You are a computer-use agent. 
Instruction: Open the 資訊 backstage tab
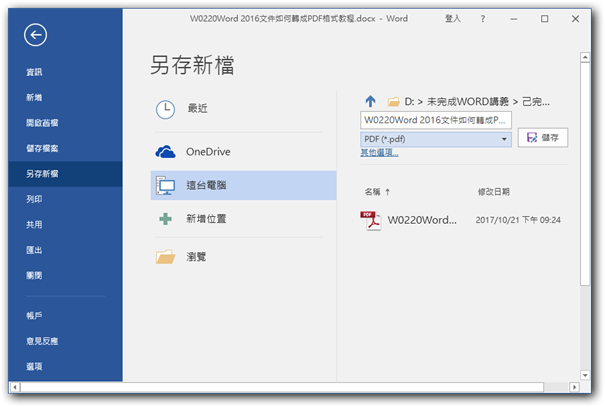34,72
